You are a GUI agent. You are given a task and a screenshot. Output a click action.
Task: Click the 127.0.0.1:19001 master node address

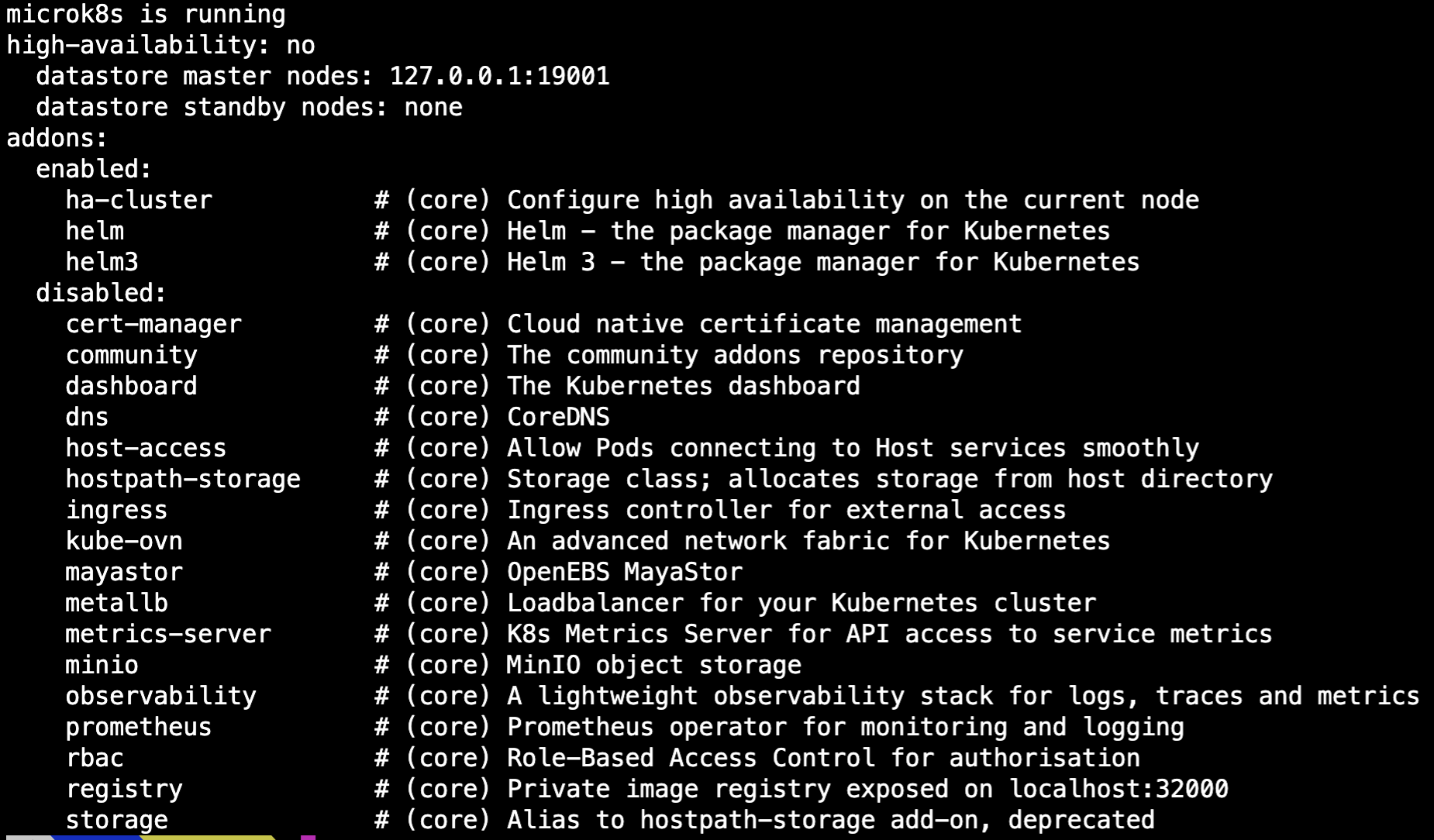pyautogui.click(x=499, y=76)
